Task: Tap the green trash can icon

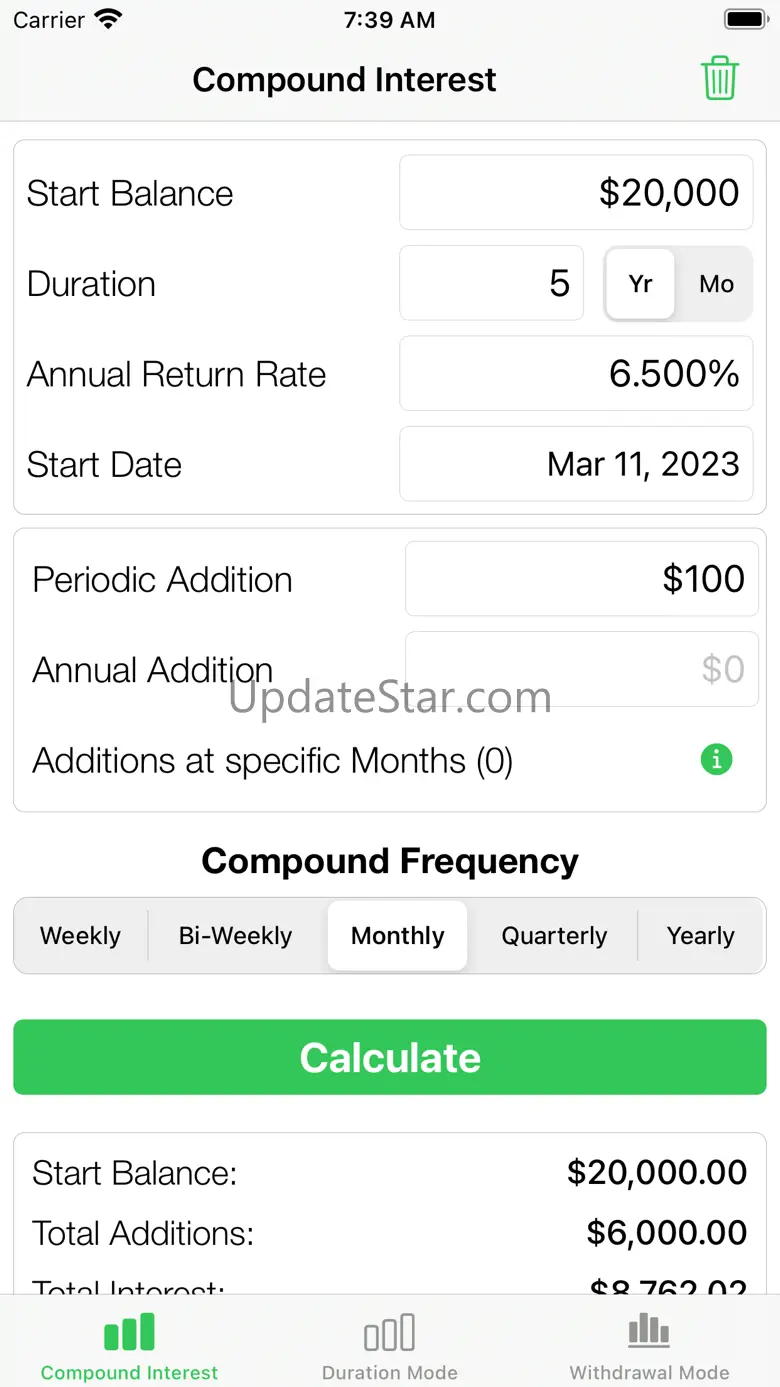Action: click(719, 79)
